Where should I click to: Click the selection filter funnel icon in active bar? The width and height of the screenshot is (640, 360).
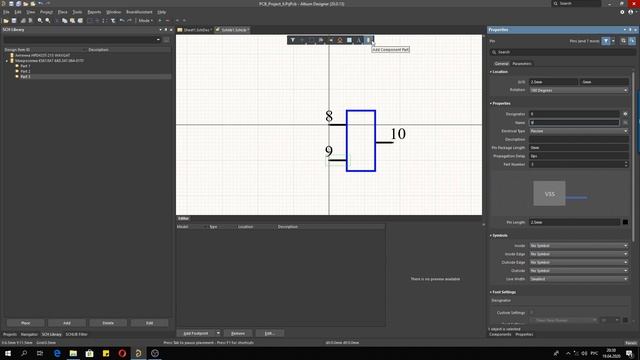click(293, 40)
